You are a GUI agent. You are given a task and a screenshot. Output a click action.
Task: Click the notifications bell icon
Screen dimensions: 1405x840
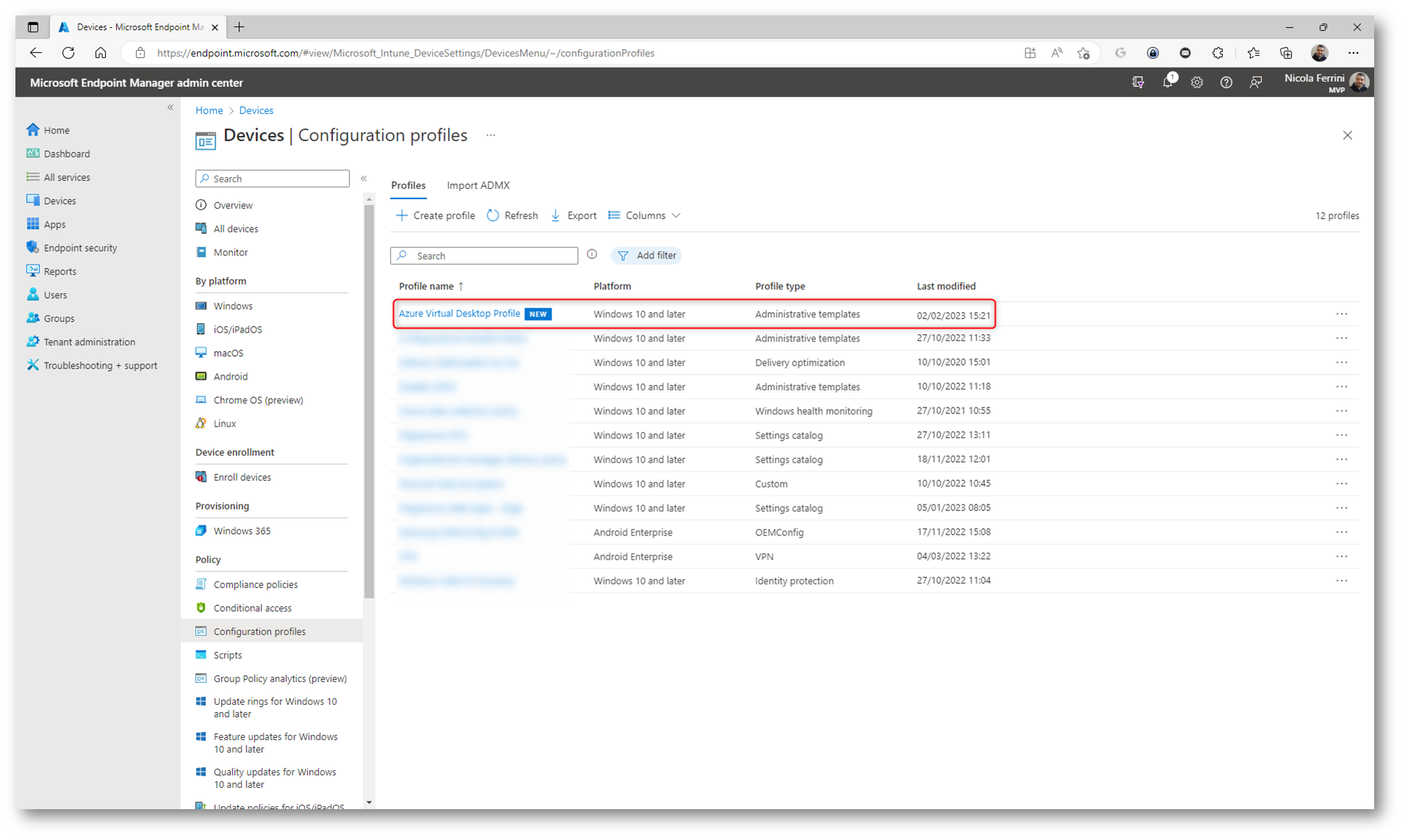tap(1169, 82)
